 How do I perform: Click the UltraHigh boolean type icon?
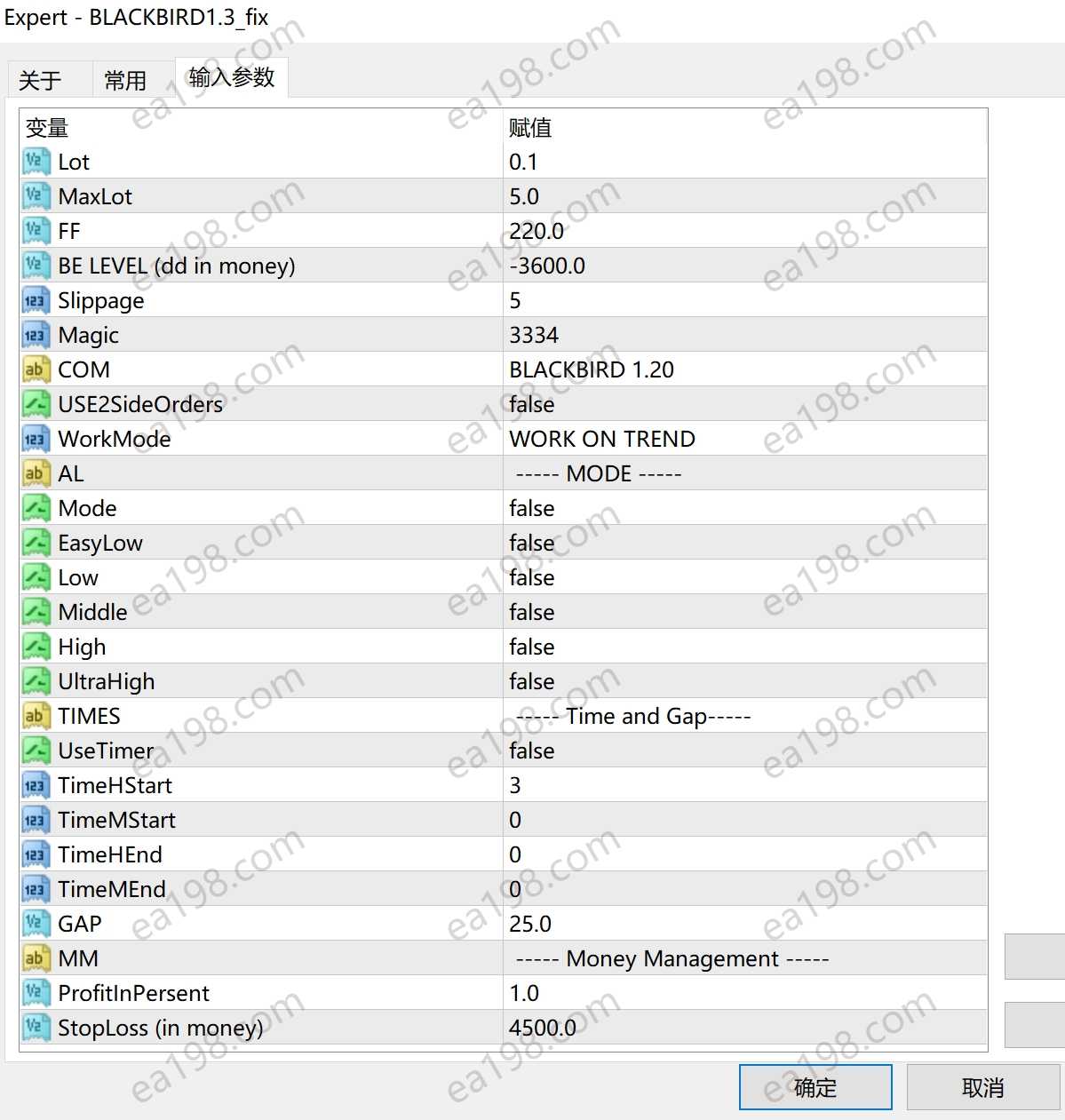click(36, 681)
